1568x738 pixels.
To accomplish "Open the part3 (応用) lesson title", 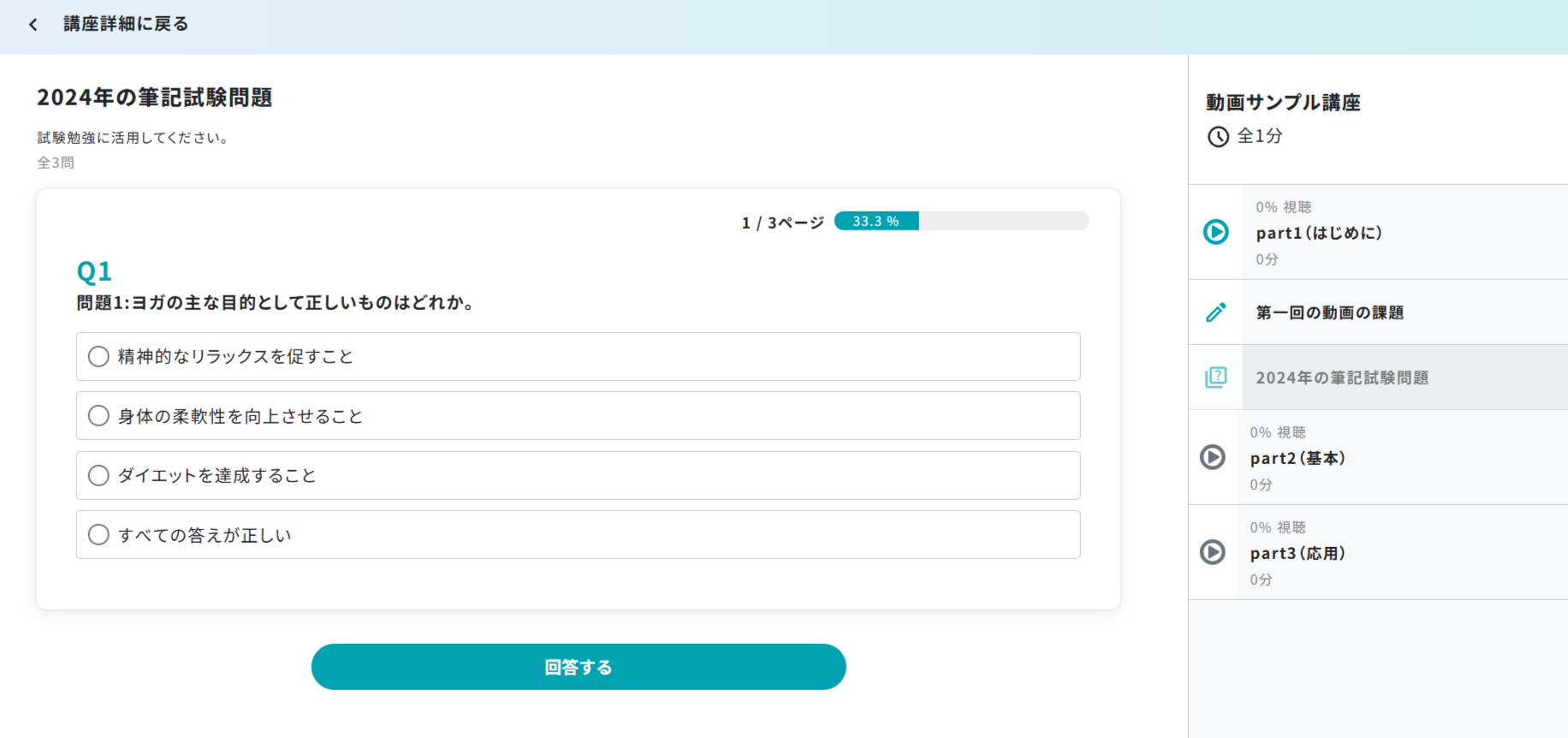I will (1297, 553).
